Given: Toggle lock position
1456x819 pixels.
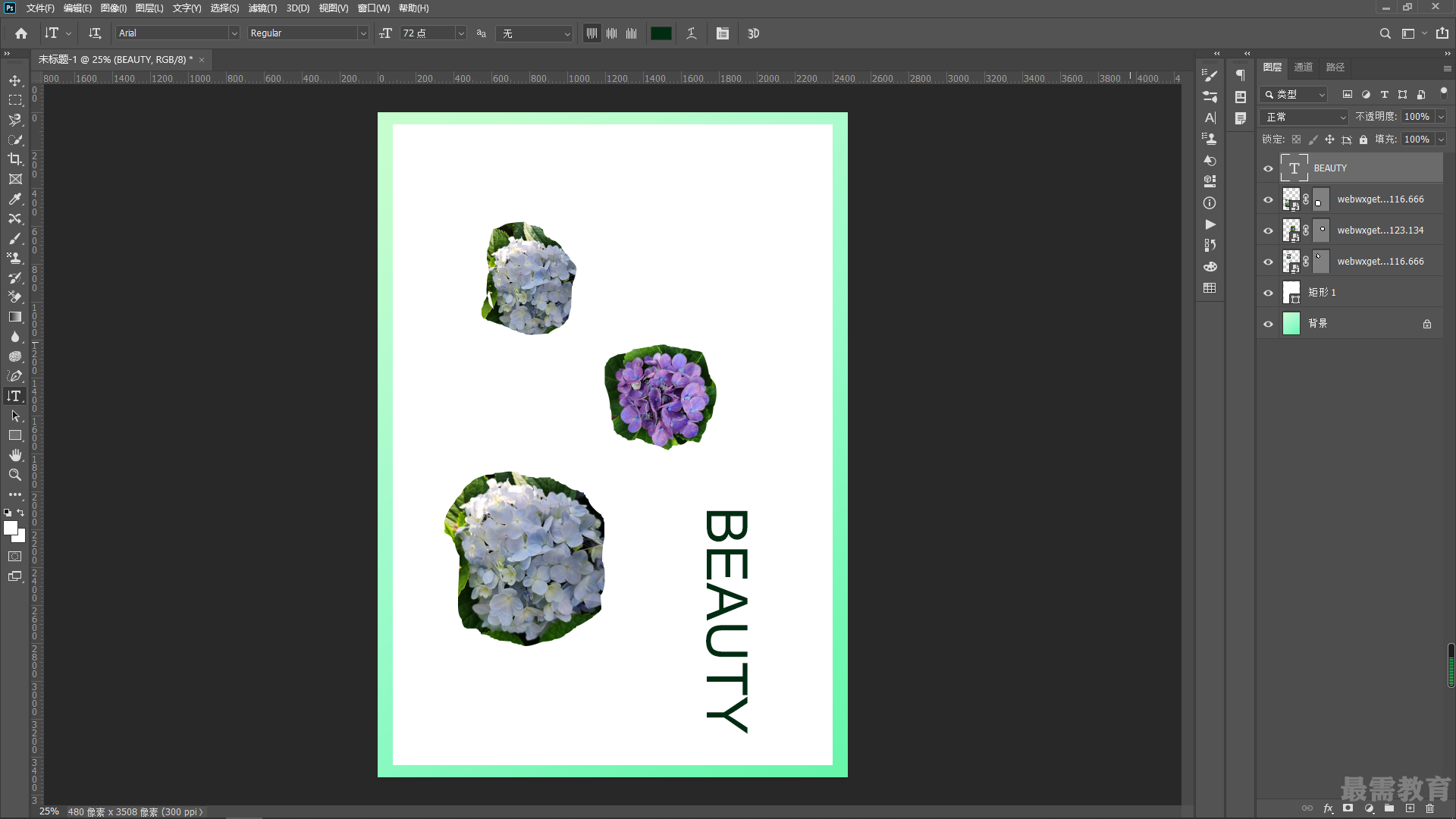Looking at the screenshot, I should click(x=1329, y=140).
